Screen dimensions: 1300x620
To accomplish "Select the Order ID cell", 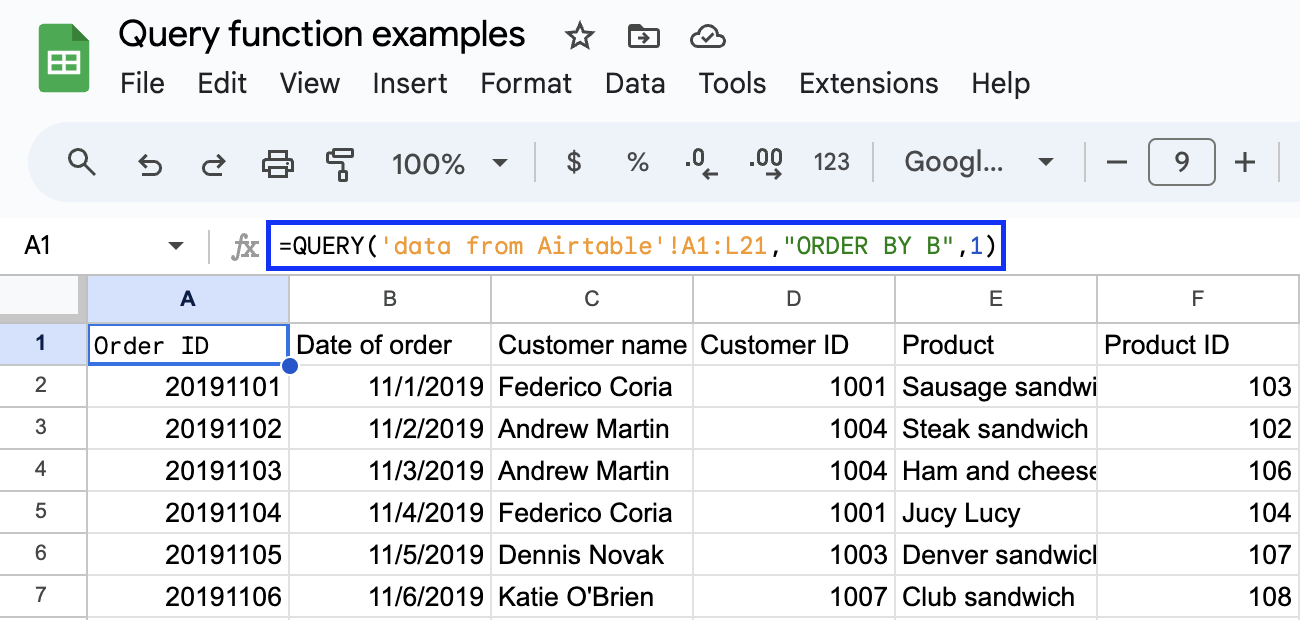I will tap(188, 345).
